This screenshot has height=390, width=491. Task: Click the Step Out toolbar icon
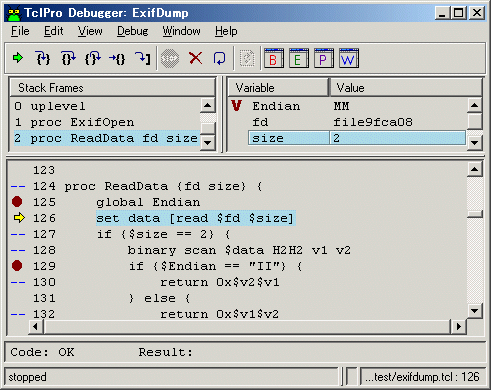(93, 58)
